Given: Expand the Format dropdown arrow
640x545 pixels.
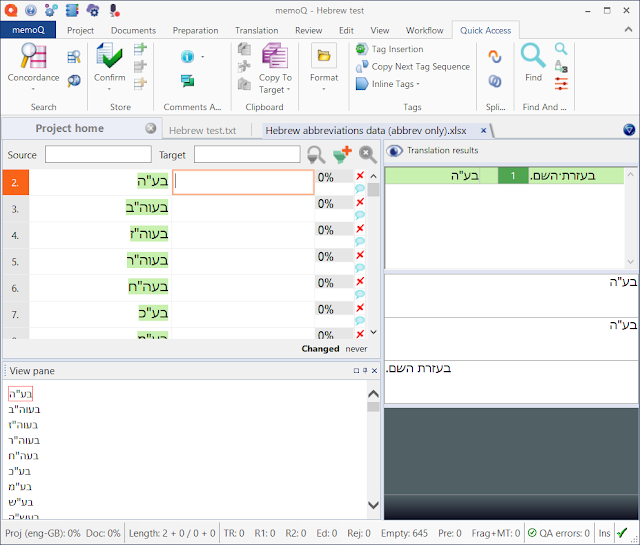Looking at the screenshot, I should coord(324,89).
